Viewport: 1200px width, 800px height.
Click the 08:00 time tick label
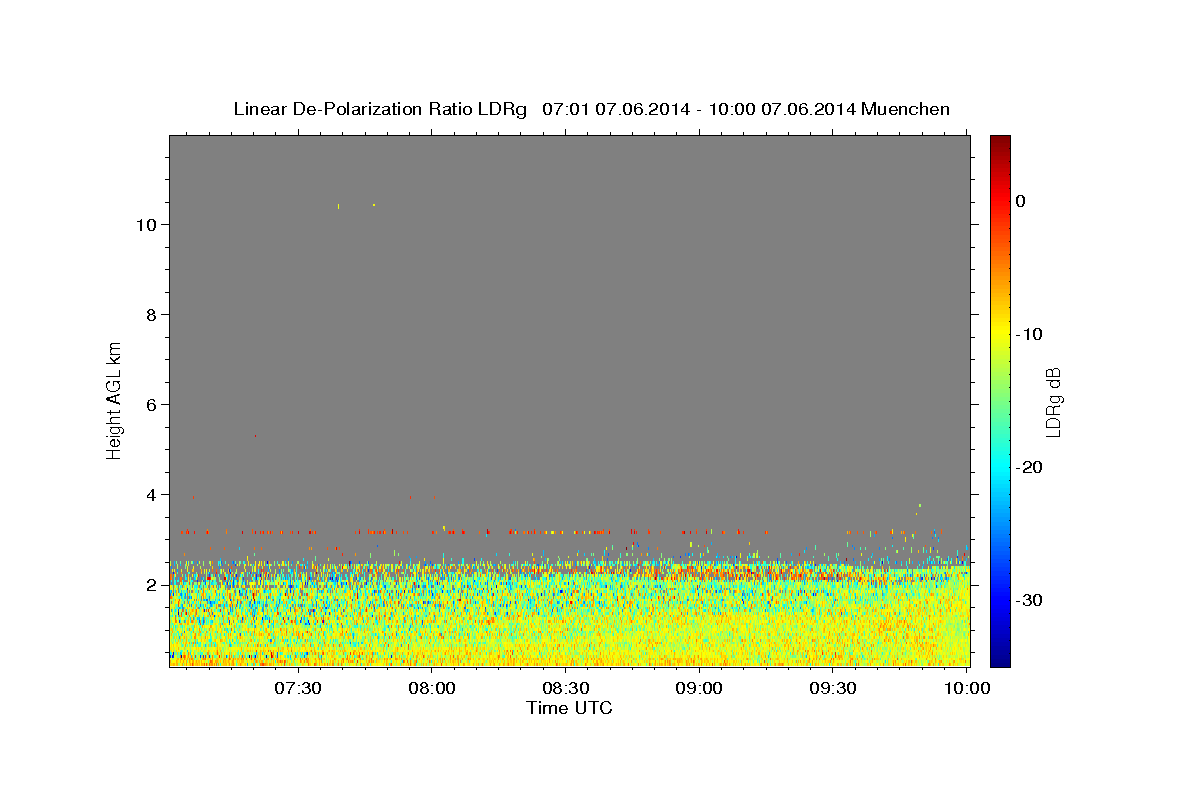[432, 688]
